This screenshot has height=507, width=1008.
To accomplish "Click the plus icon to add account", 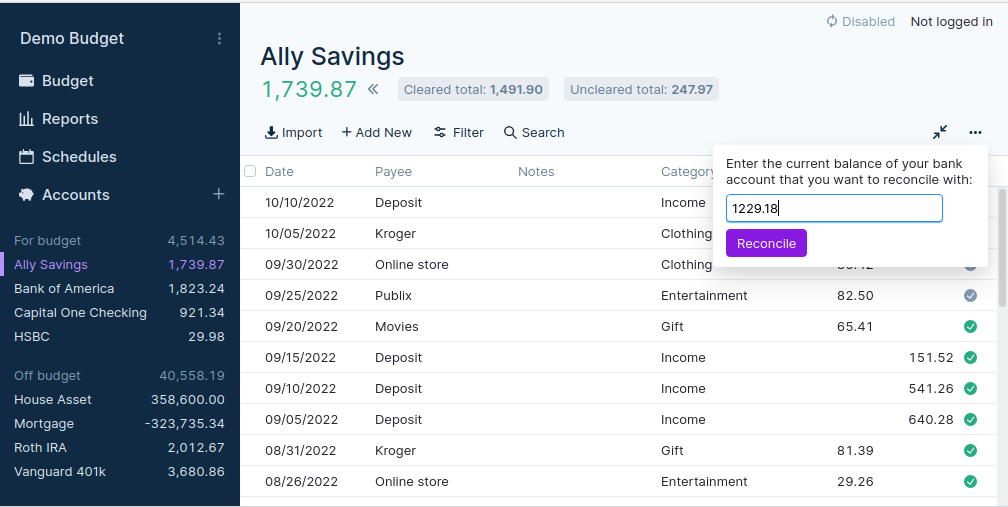I will pyautogui.click(x=218, y=194).
